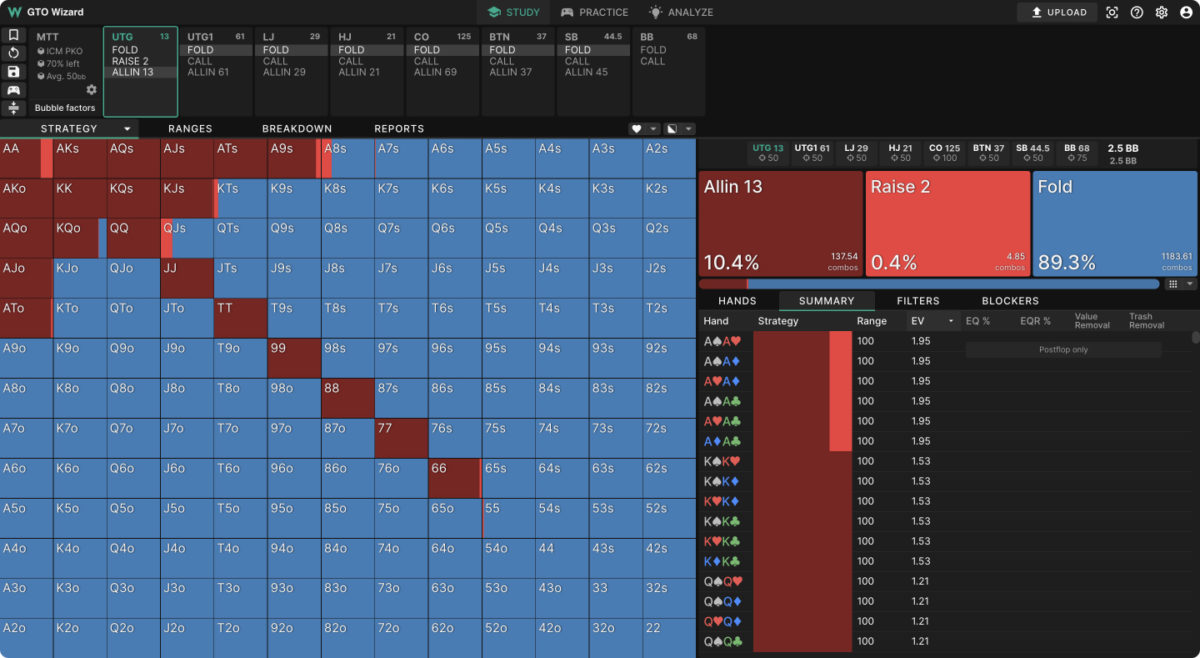Viewport: 1200px width, 658px height.
Task: Switch to the Practice tab
Action: [594, 12]
